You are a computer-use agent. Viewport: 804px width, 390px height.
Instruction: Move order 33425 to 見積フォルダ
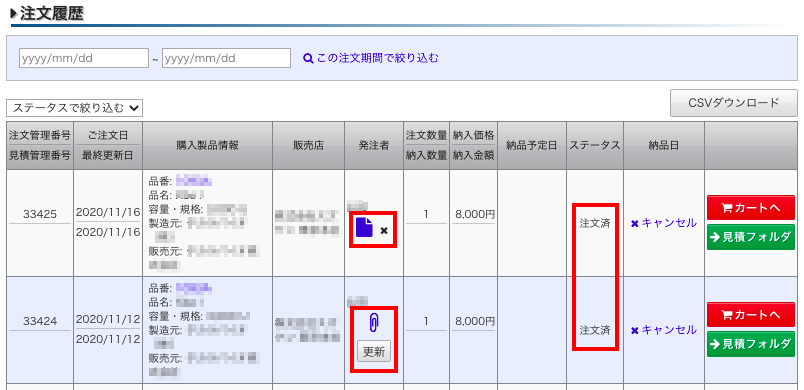tap(751, 237)
